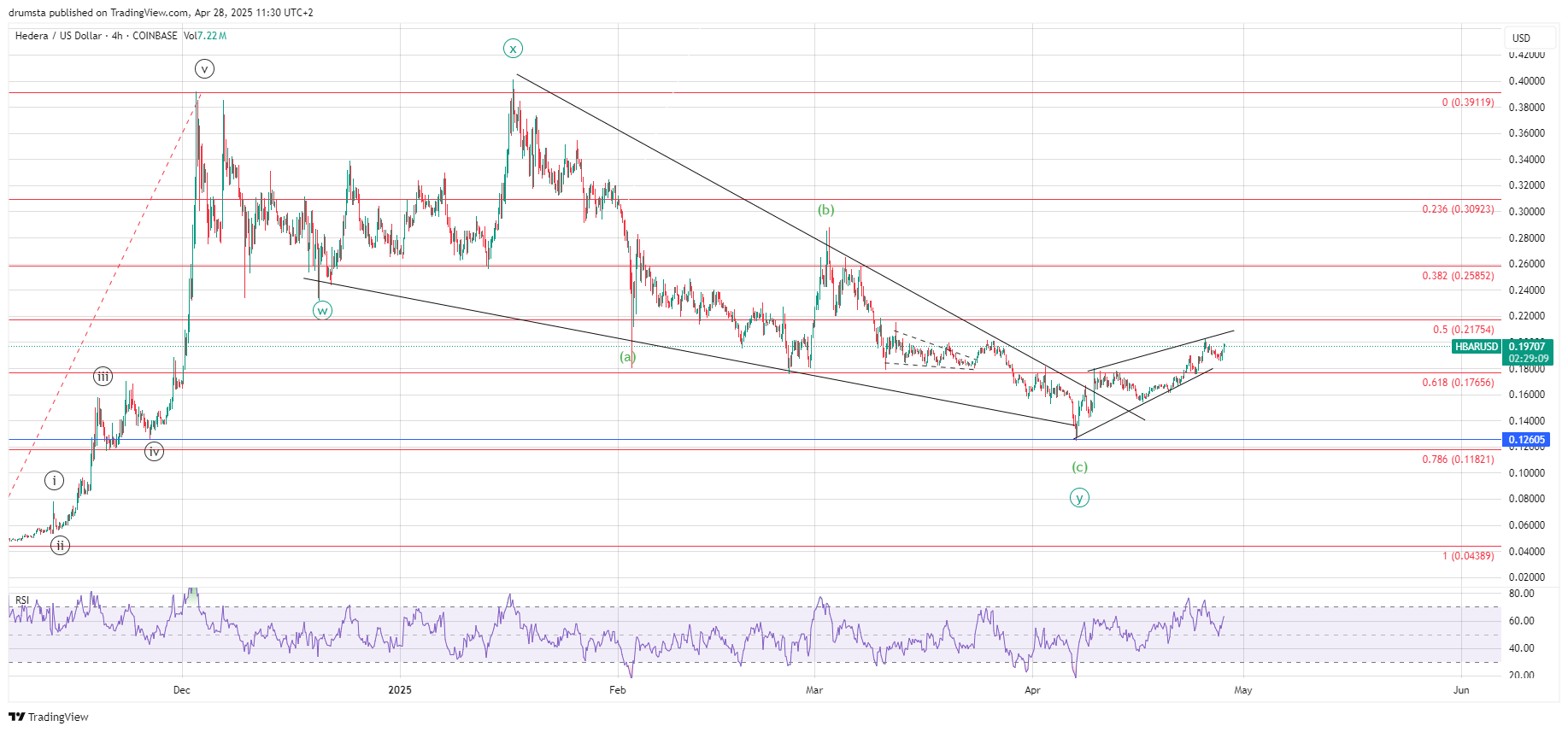The height and width of the screenshot is (732, 1568).
Task: Select the circled wave label 'x'
Action: [513, 49]
